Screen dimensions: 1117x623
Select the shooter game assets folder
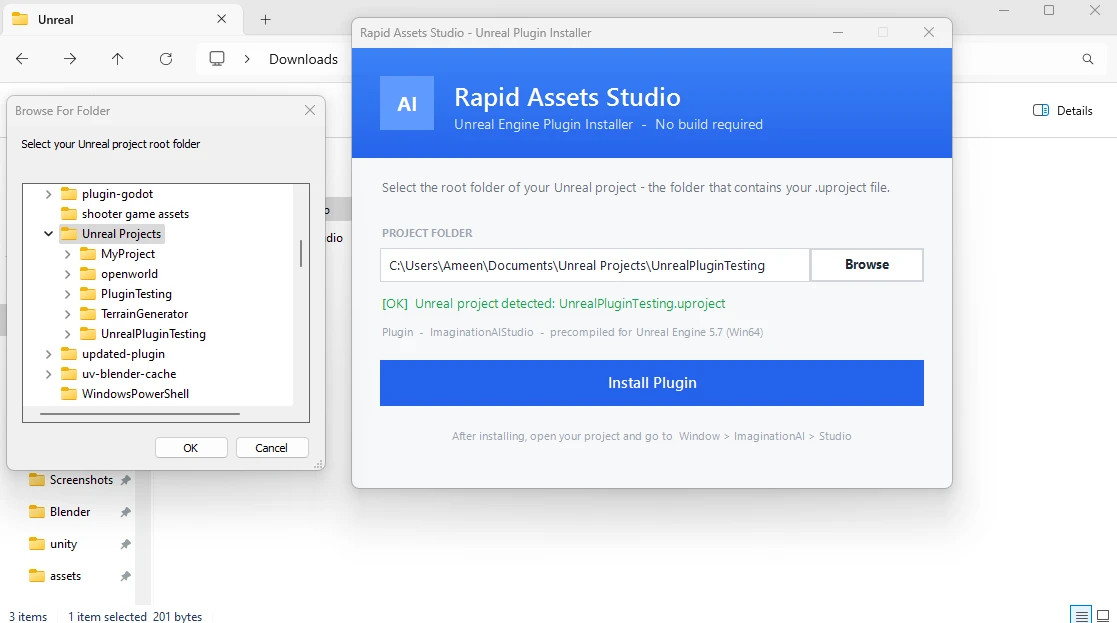(x=125, y=214)
